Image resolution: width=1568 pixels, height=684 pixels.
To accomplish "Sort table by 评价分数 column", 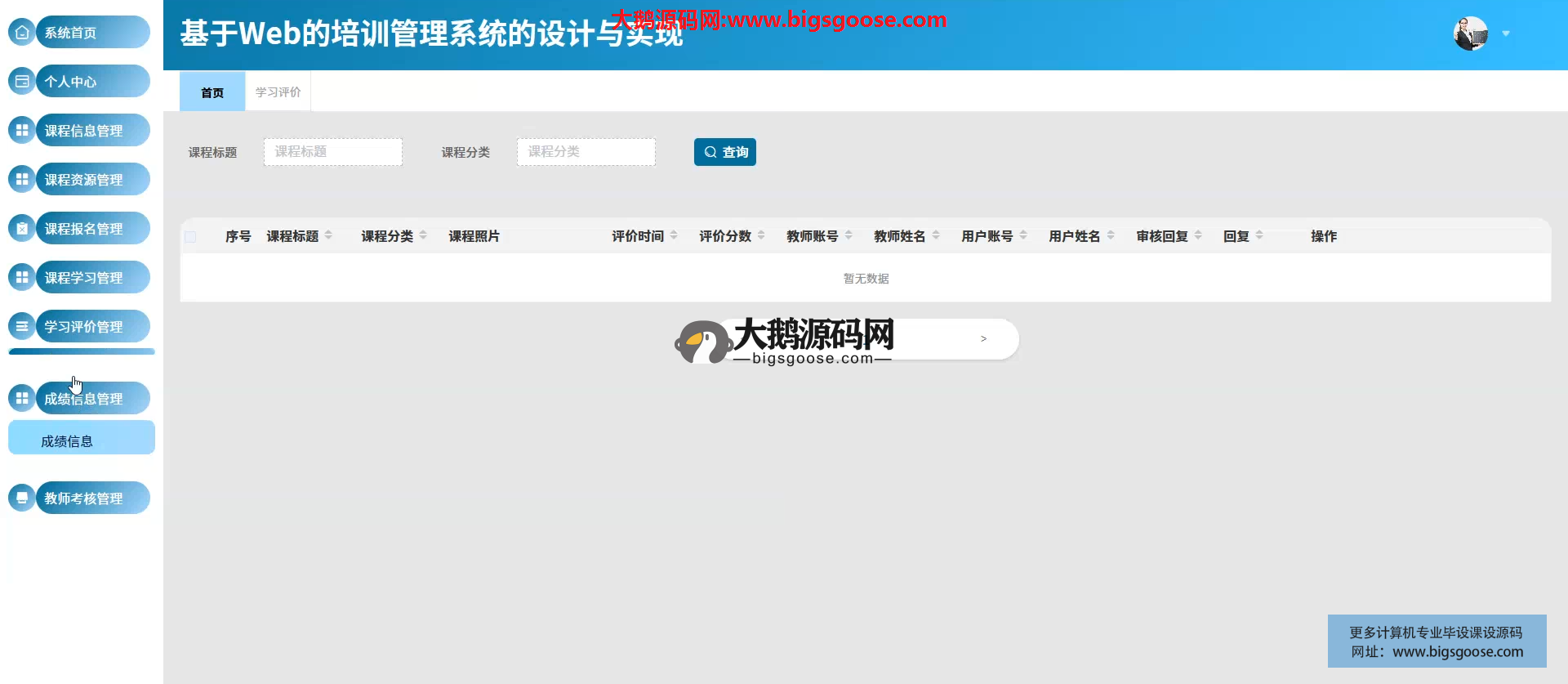I will coord(761,235).
